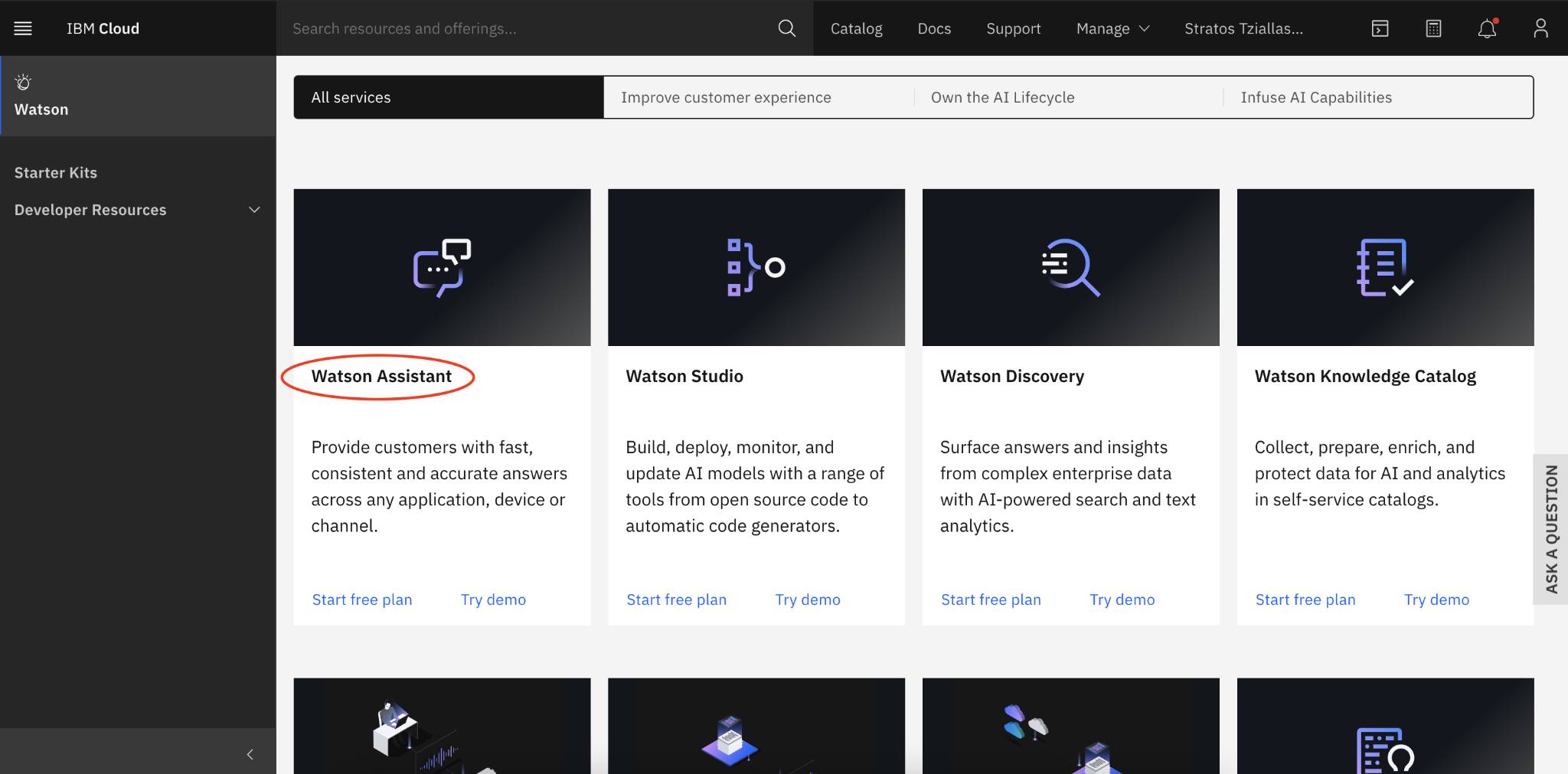Collapse the sidebar with the chevron
This screenshot has width=1568, height=774.
click(x=250, y=754)
